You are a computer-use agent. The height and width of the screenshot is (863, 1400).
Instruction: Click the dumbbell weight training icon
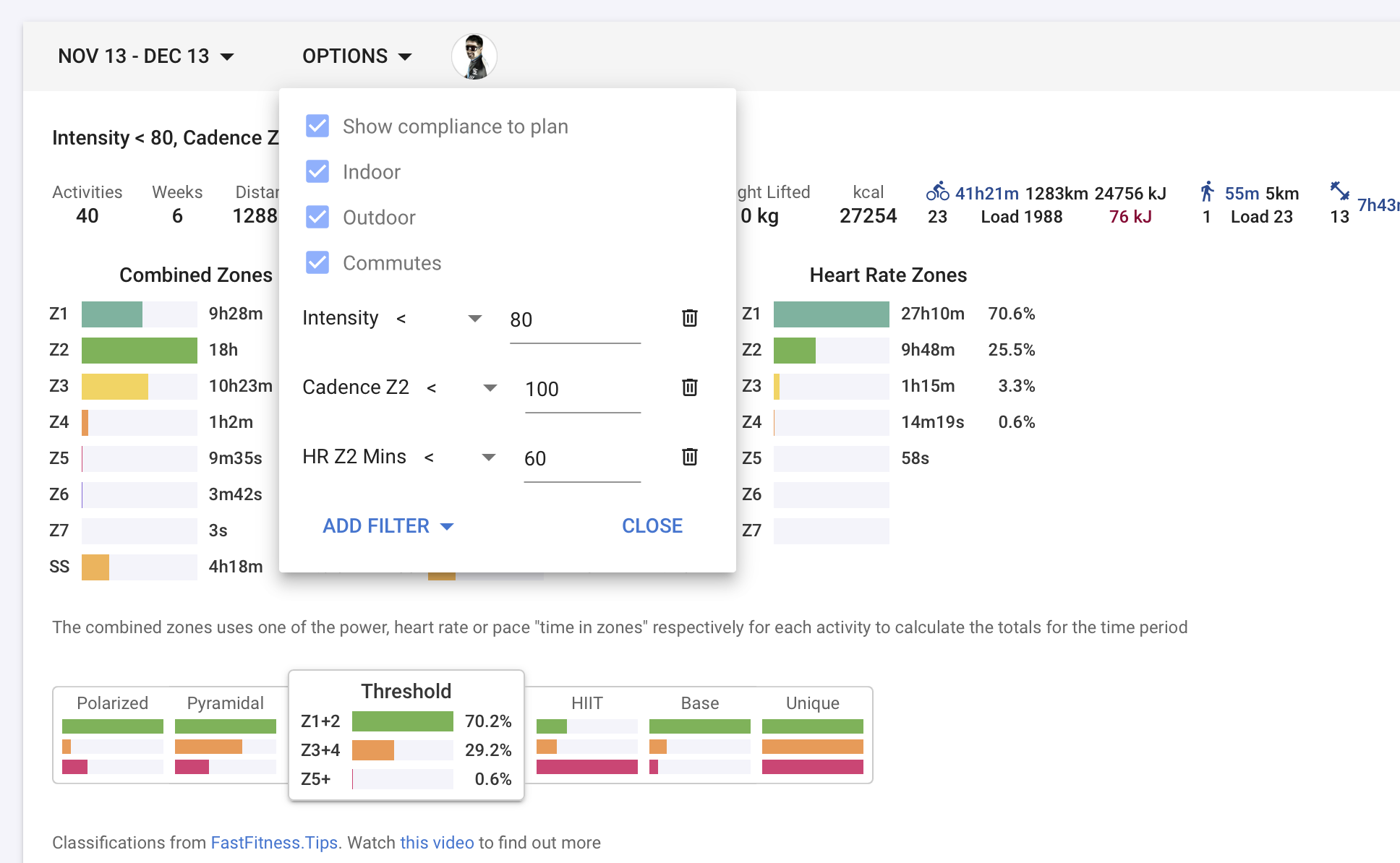(x=1340, y=191)
